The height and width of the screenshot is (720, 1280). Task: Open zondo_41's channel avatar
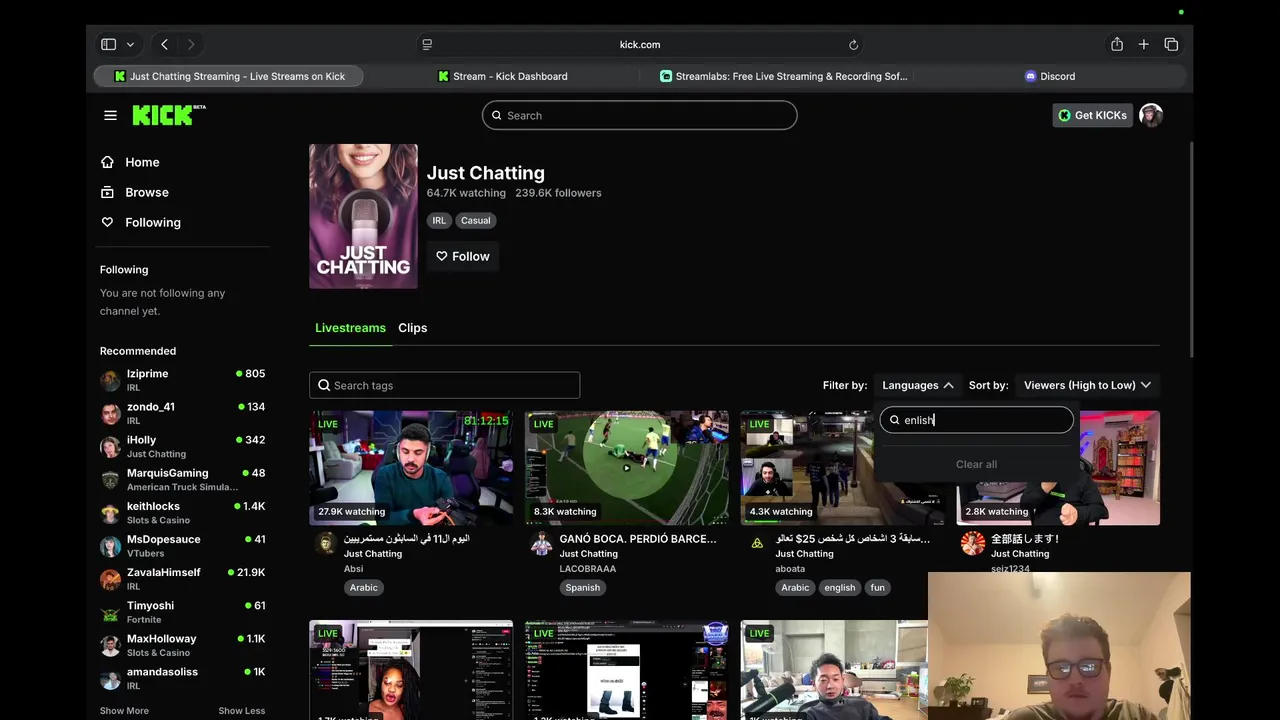point(110,413)
